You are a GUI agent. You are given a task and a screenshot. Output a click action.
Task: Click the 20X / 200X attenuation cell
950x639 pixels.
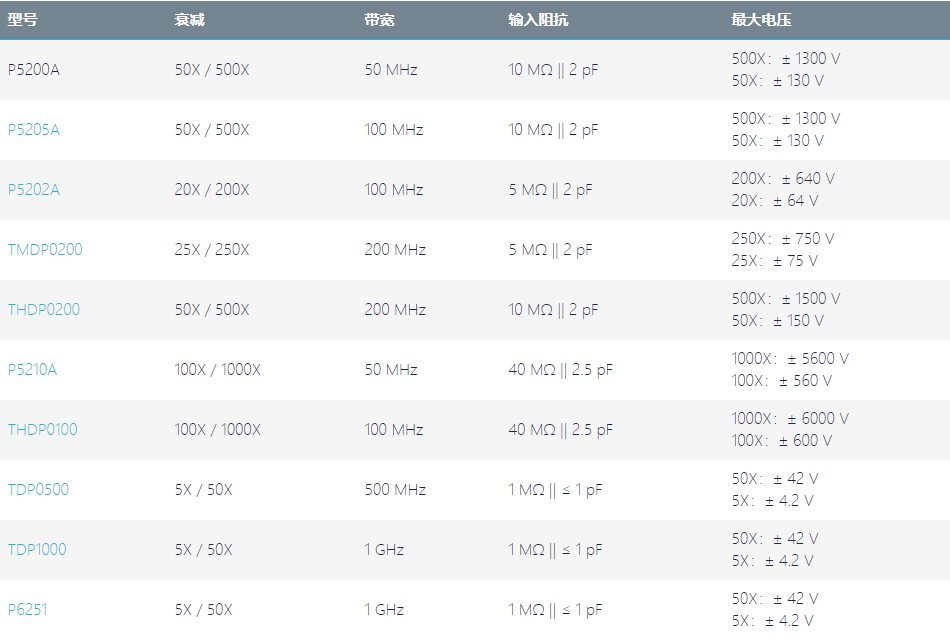212,190
